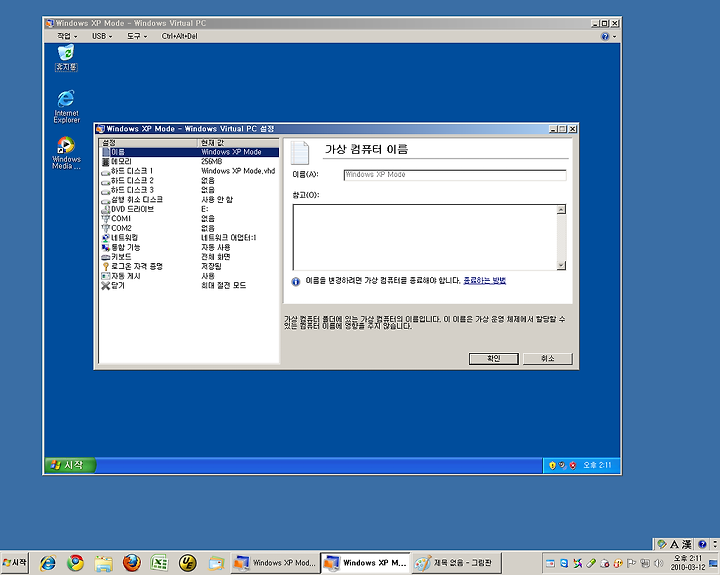
Task: Open Windows Explorer folder from taskbar
Action: (104, 563)
